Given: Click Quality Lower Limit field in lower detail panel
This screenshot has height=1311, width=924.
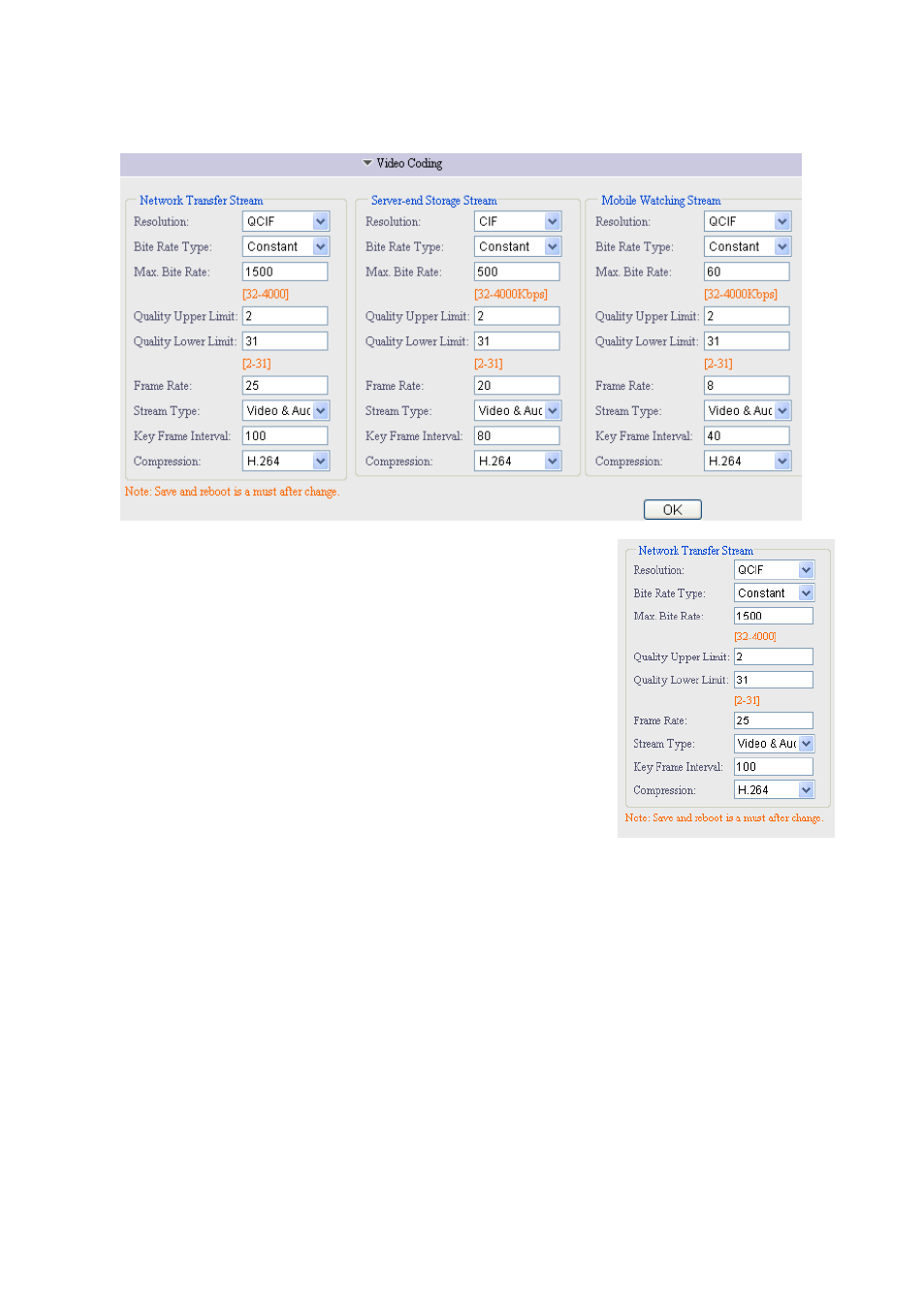Looking at the screenshot, I should point(774,681).
